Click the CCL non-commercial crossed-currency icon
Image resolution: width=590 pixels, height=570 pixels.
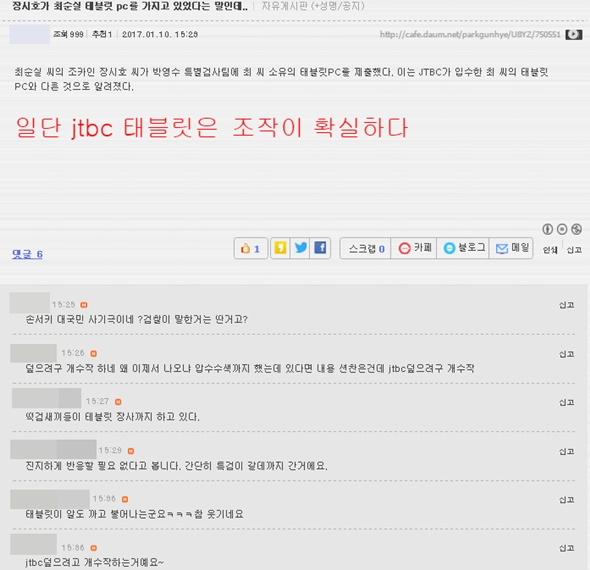(576, 229)
